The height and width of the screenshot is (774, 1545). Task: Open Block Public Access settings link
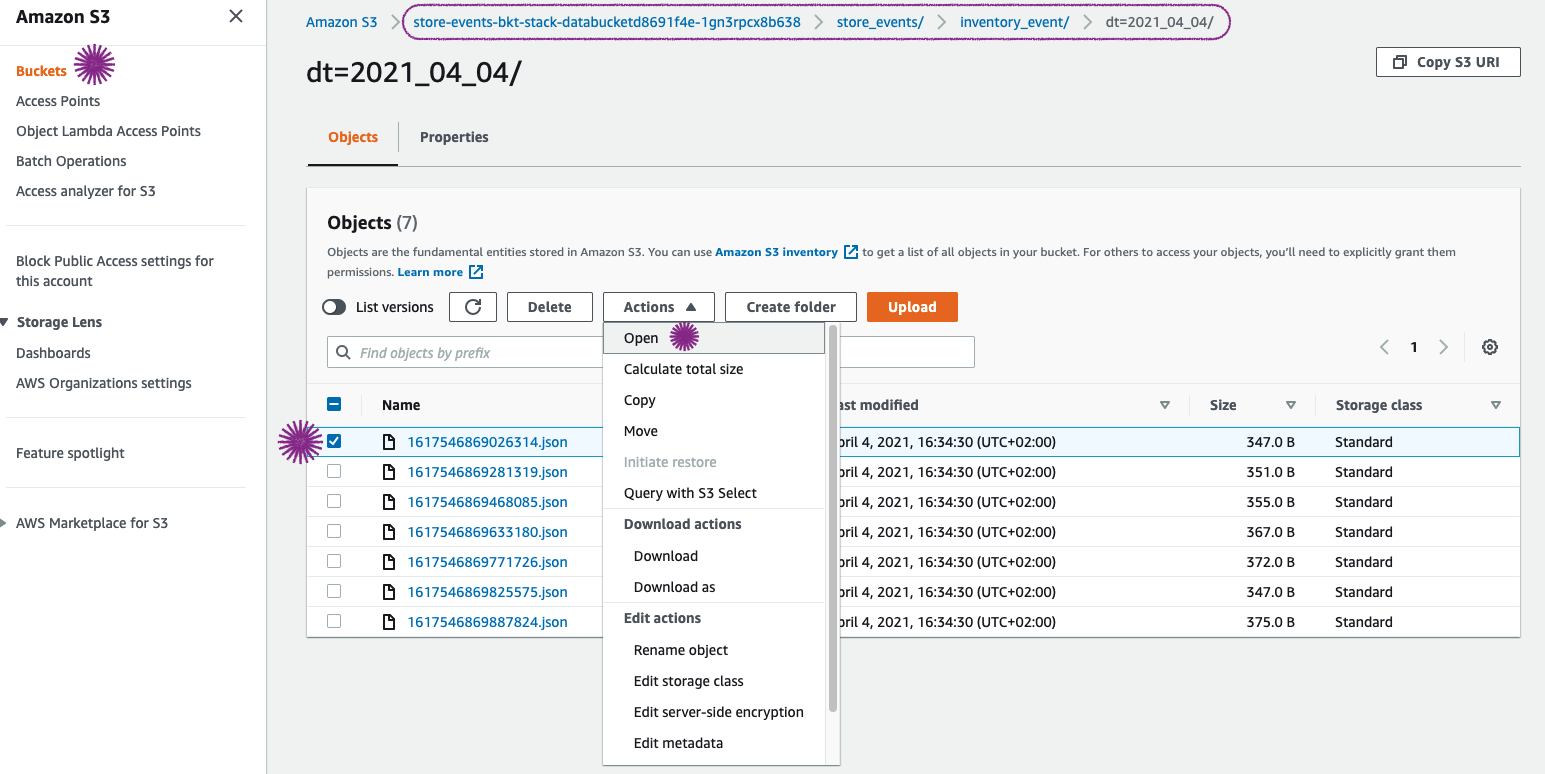click(115, 271)
